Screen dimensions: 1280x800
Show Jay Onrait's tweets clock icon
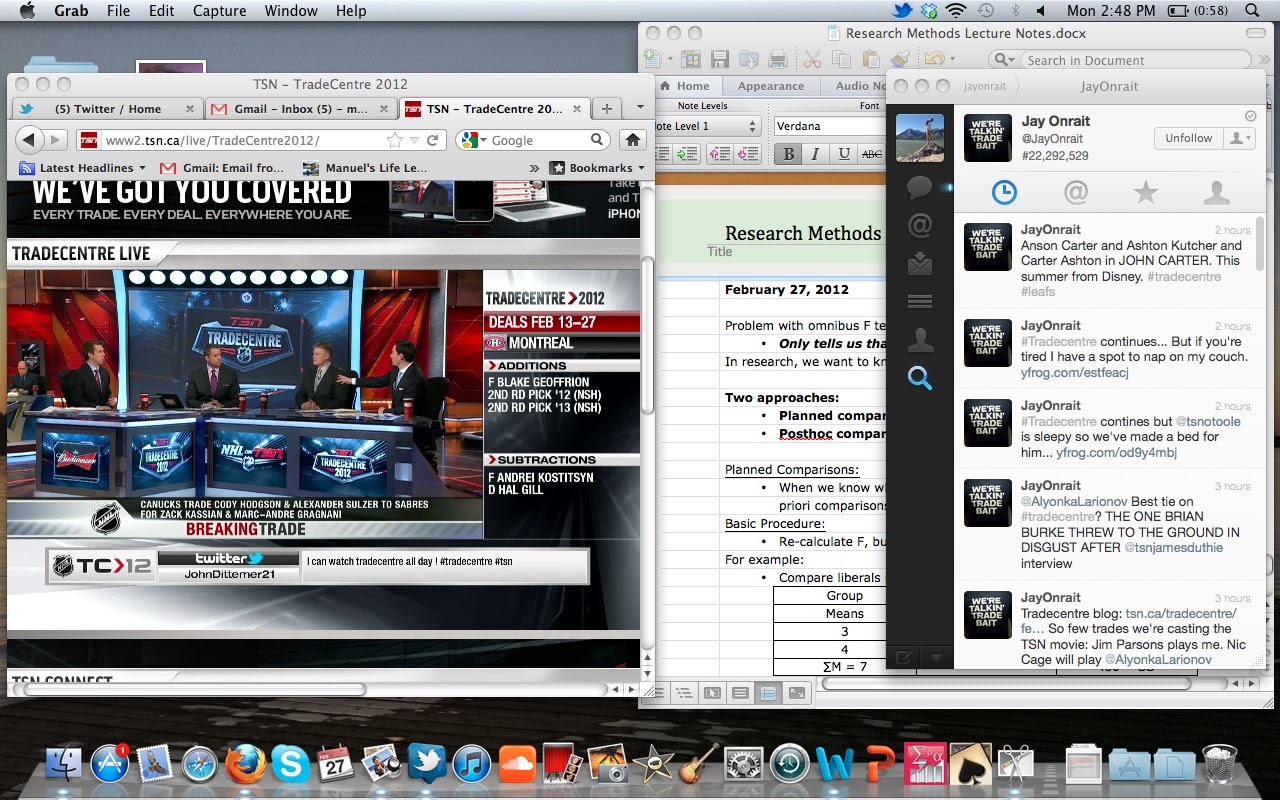coord(1004,192)
